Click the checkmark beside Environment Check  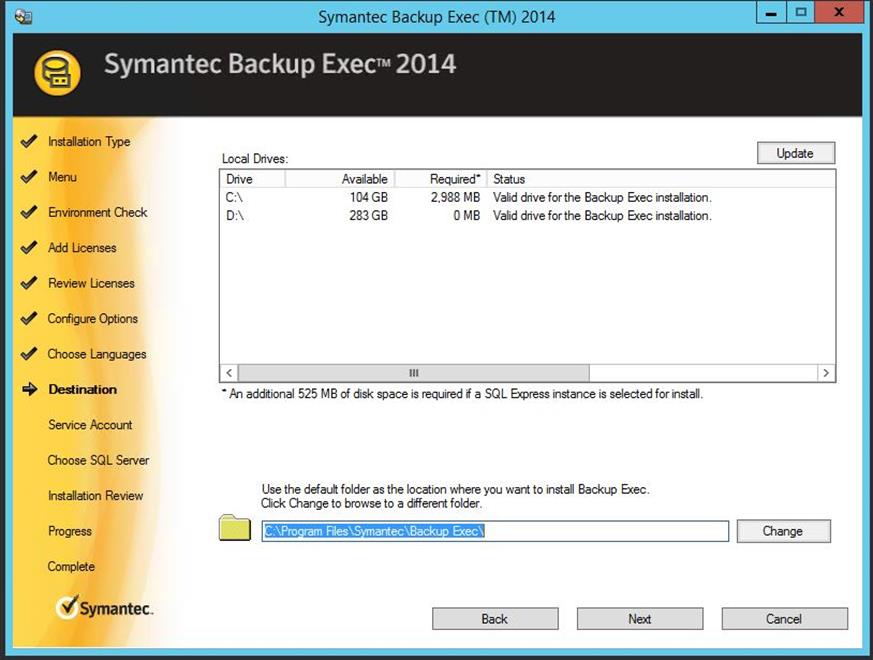[29, 212]
